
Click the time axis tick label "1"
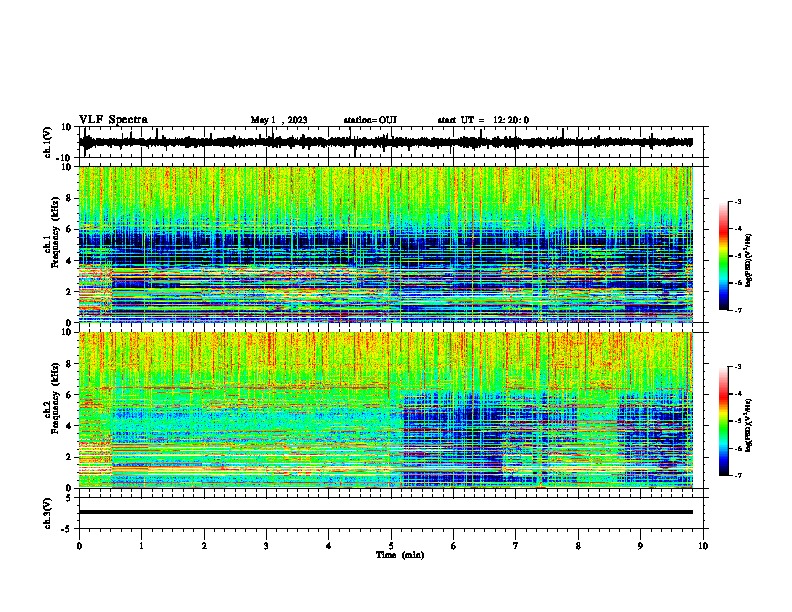click(x=142, y=546)
